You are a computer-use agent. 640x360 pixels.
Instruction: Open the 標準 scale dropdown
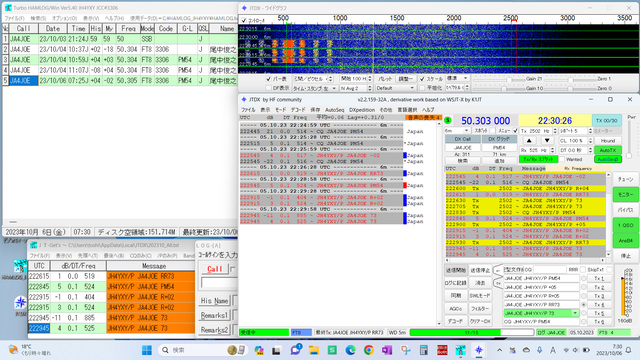pos(457,78)
